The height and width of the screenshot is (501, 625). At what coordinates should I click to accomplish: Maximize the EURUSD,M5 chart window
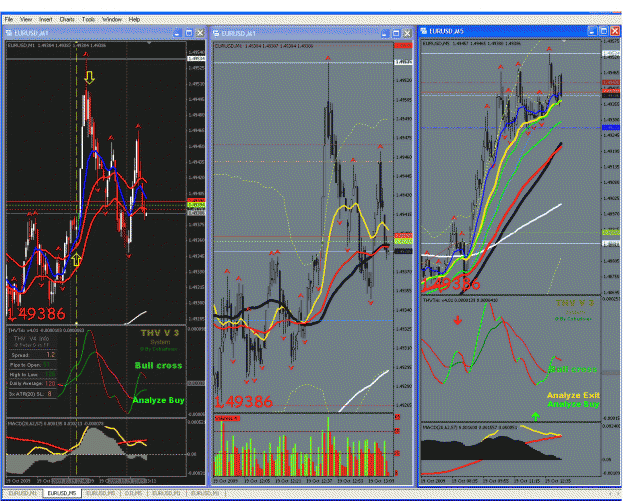pos(604,31)
